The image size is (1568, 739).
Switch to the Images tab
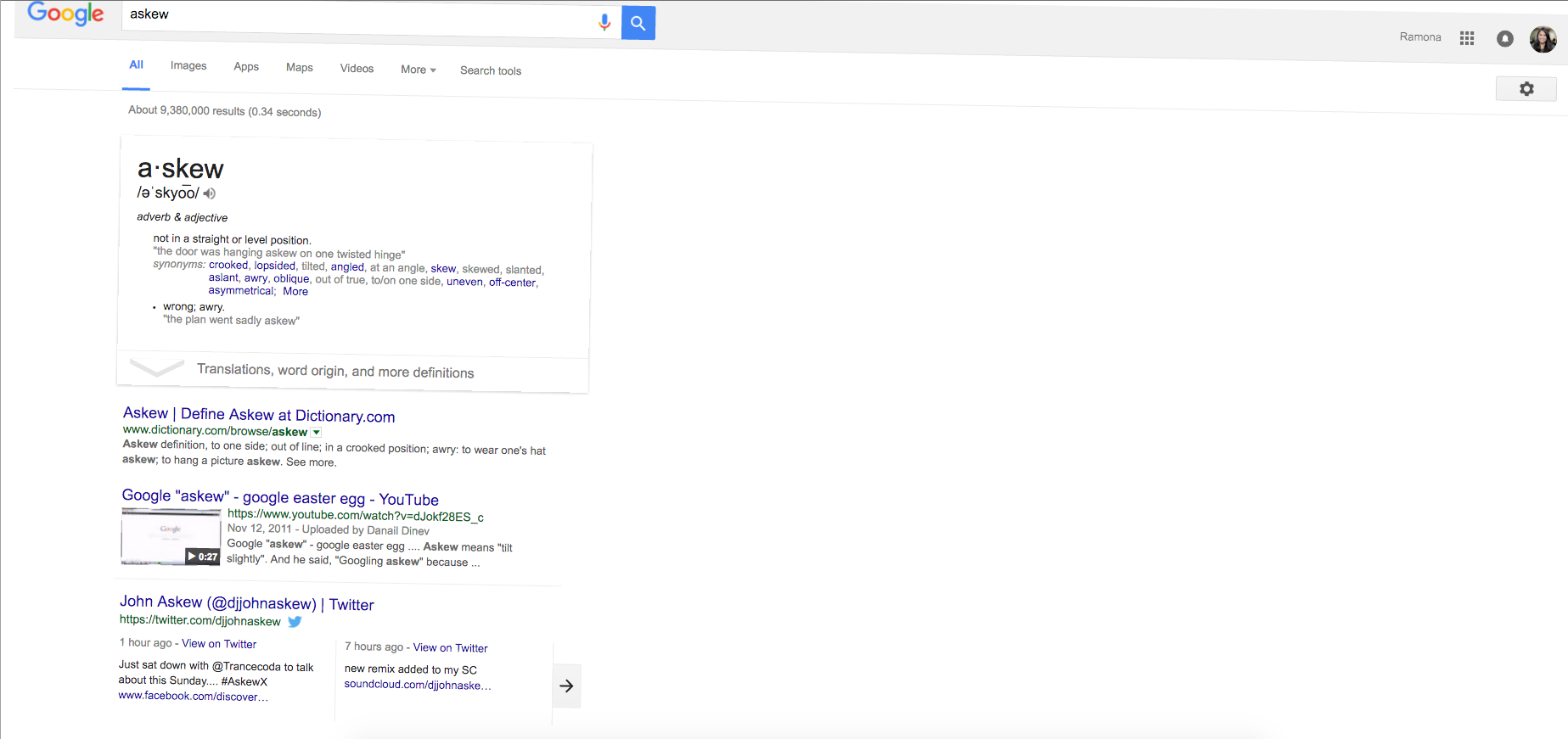tap(188, 66)
